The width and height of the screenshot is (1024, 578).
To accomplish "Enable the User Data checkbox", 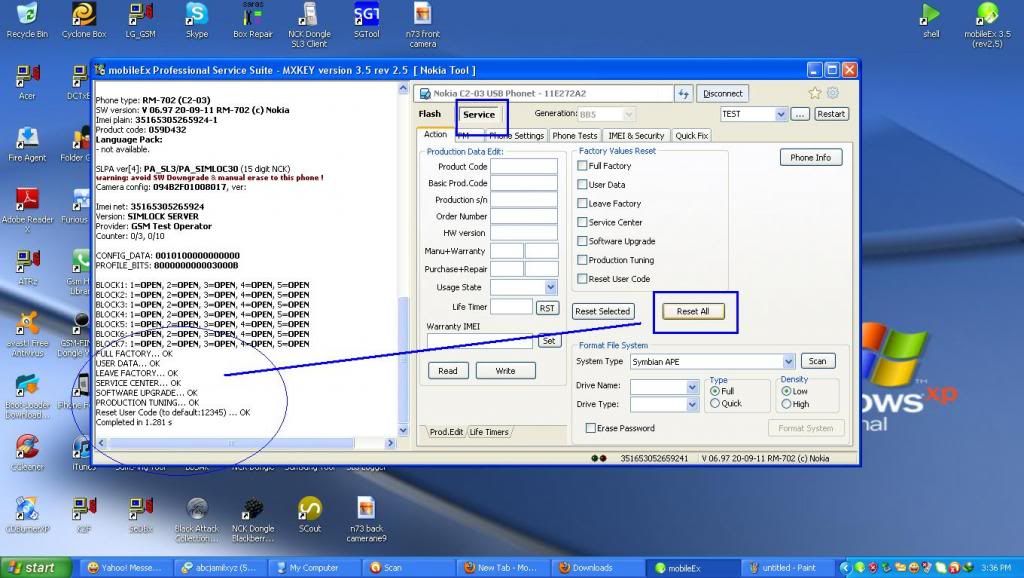I will [582, 185].
